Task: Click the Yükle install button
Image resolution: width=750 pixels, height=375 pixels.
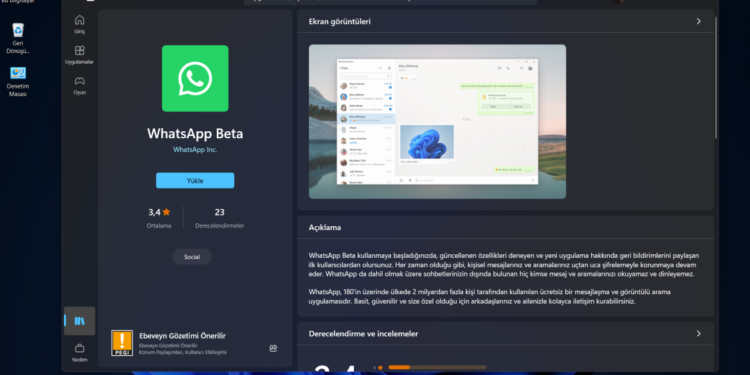Action: [195, 180]
